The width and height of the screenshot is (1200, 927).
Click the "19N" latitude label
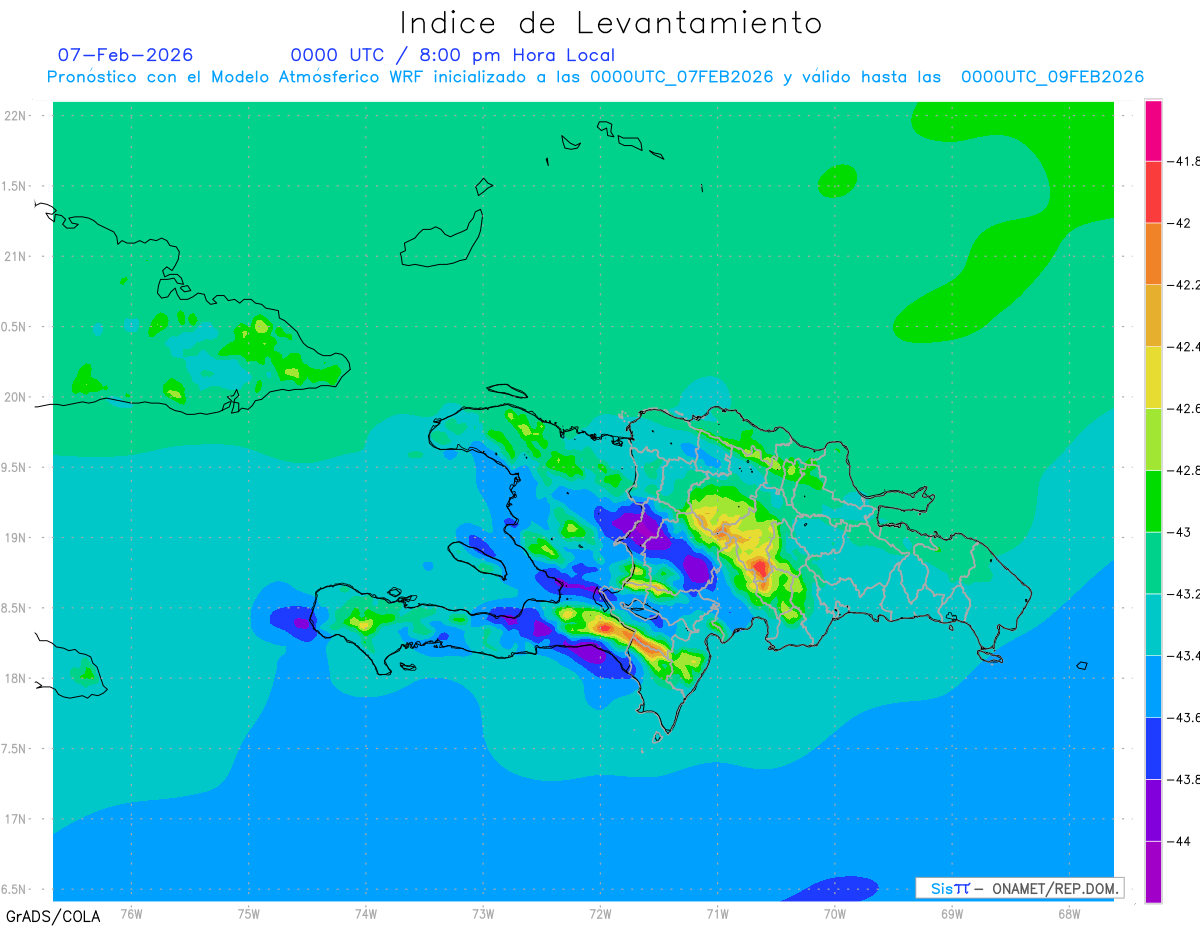point(15,538)
